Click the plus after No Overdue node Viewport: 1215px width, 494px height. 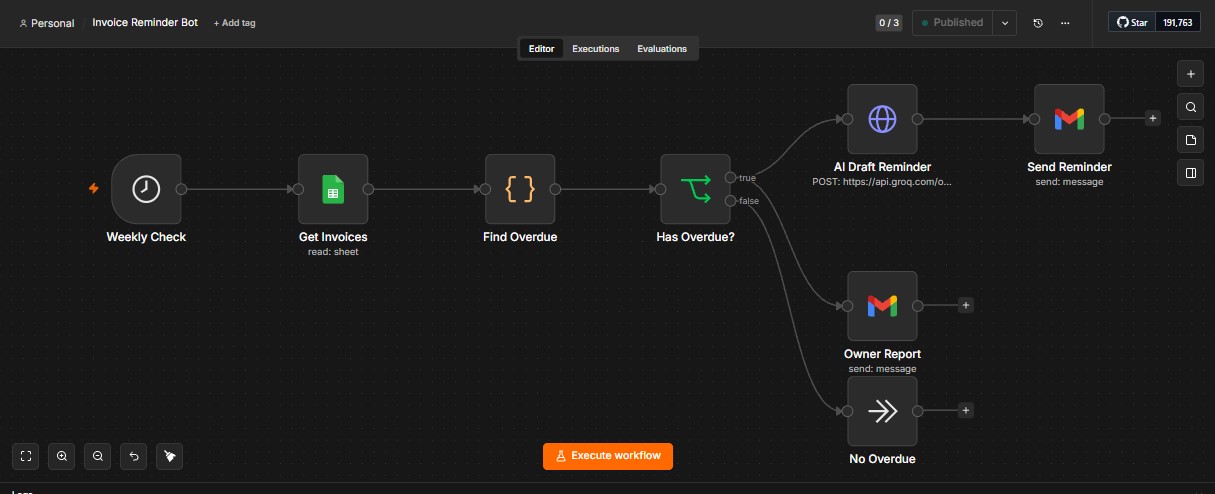(966, 410)
